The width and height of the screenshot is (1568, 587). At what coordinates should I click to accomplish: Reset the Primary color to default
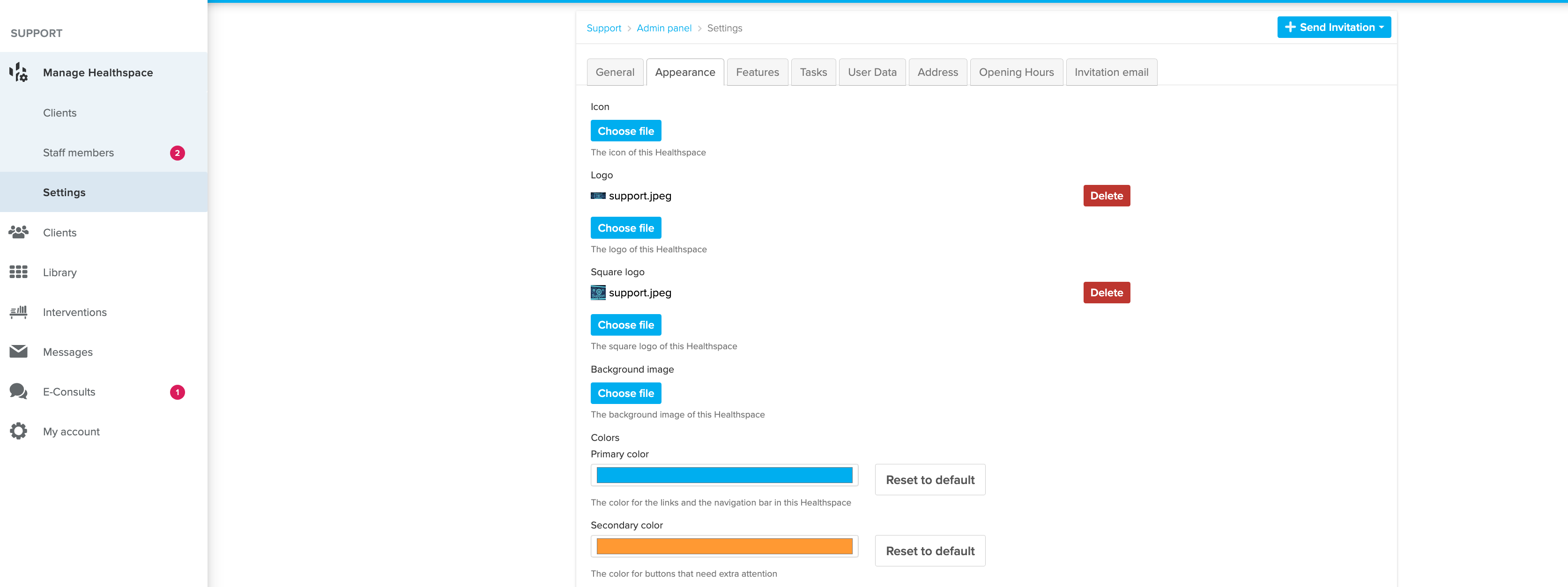tap(929, 480)
